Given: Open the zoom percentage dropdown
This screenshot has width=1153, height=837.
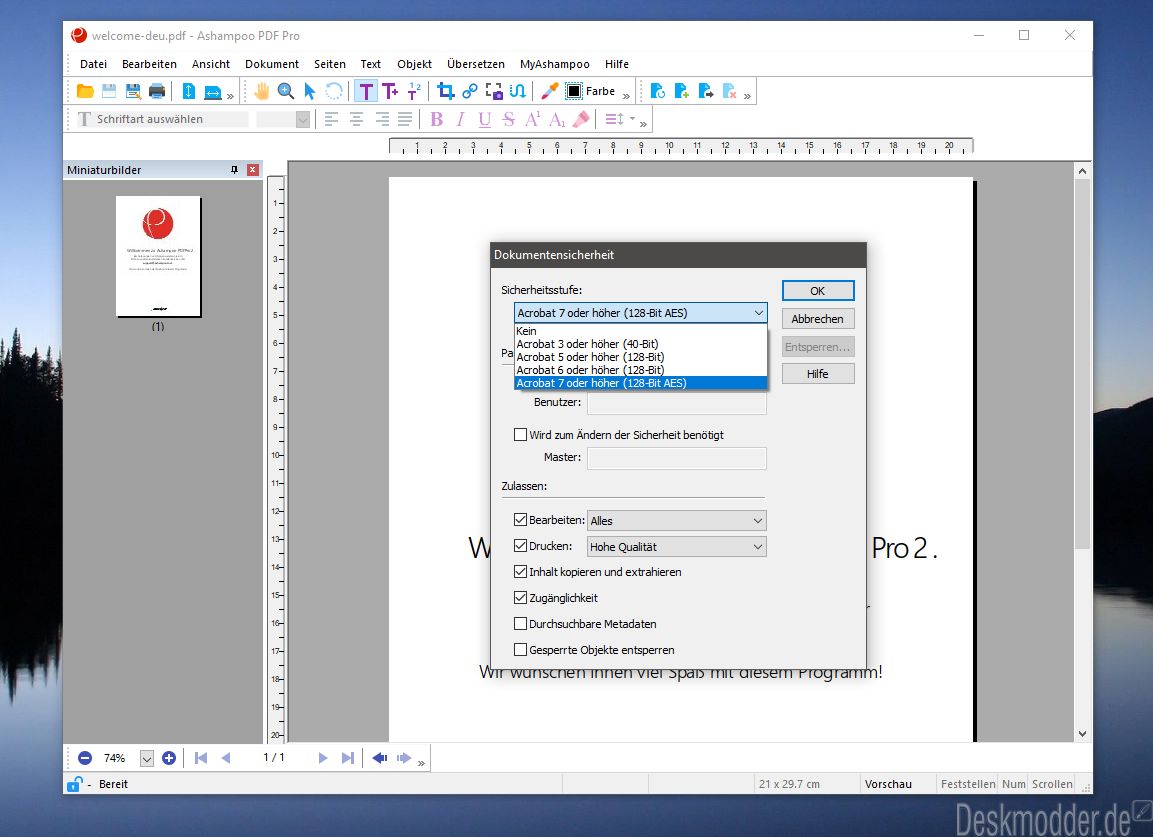Looking at the screenshot, I should point(146,758).
